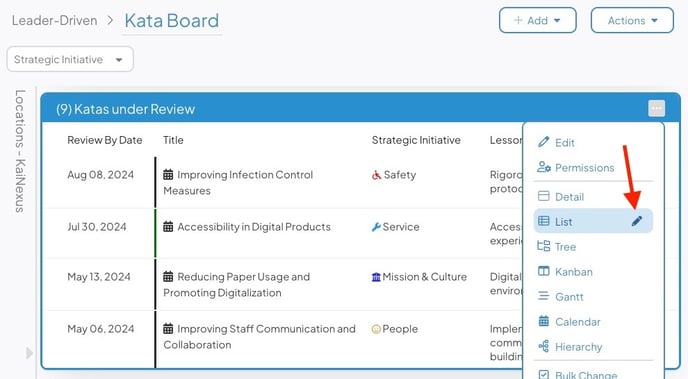
Task: Click calendar icon by Improving Infection Control
Action: click(x=168, y=175)
